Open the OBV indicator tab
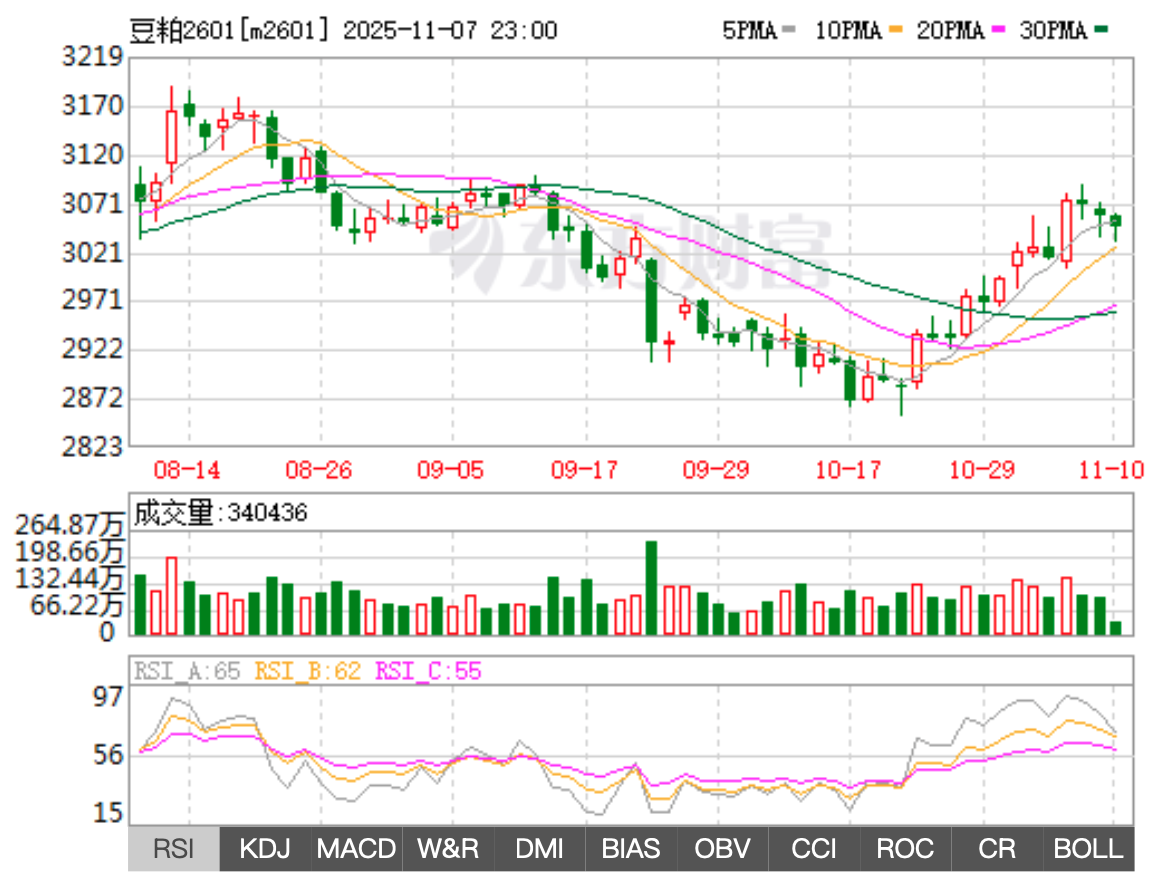Image resolution: width=1153 pixels, height=890 pixels. [x=722, y=849]
